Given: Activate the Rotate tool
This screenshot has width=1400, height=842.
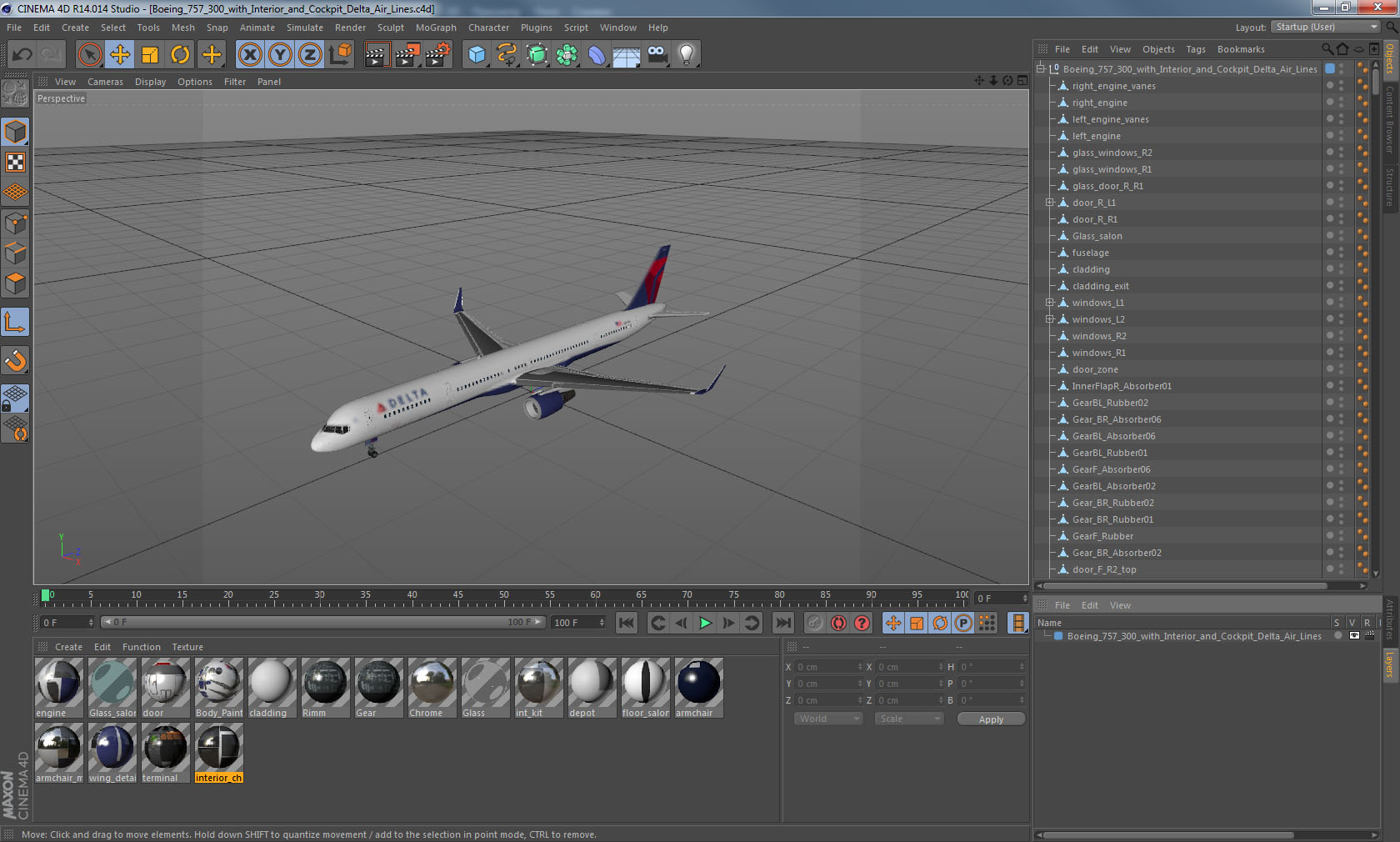Looking at the screenshot, I should (180, 55).
